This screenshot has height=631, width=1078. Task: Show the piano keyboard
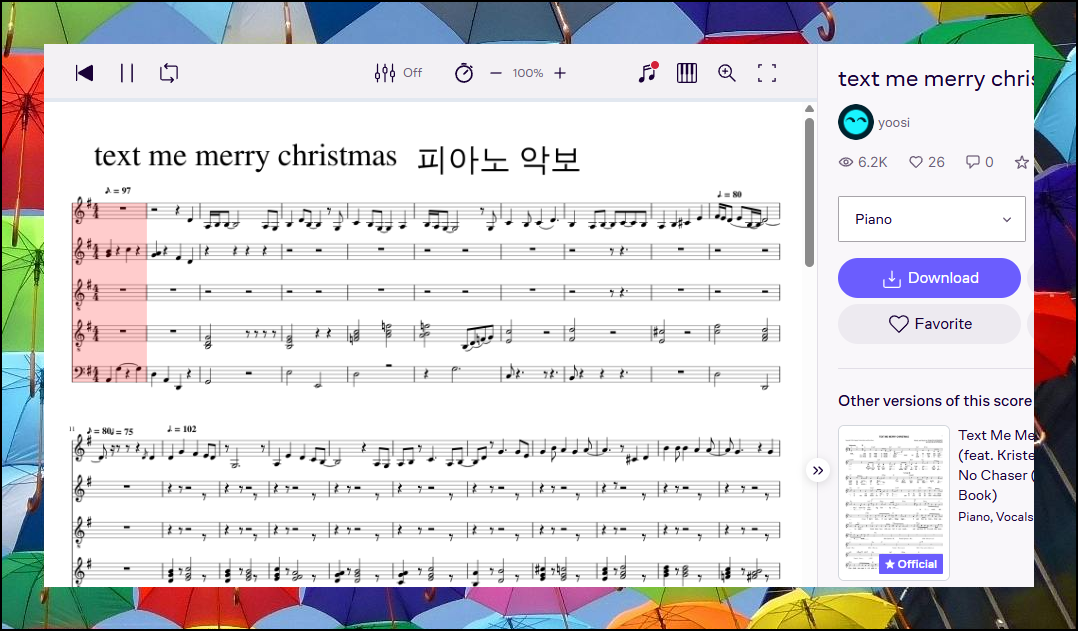pyautogui.click(x=687, y=73)
